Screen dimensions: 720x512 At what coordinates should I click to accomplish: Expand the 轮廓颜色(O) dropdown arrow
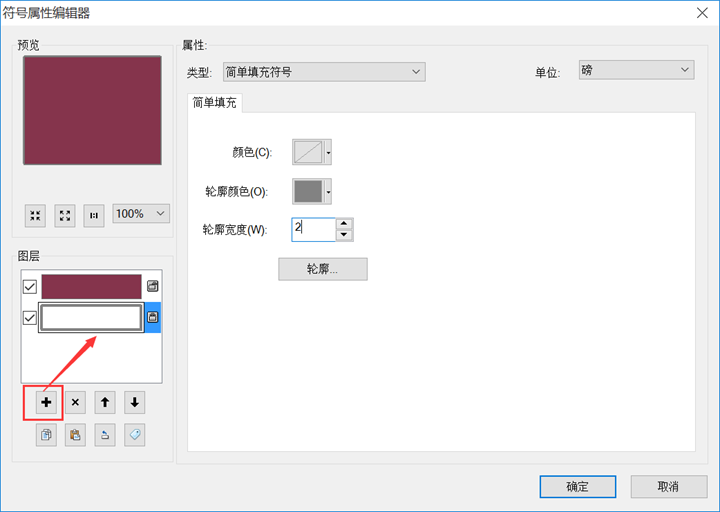pos(328,191)
